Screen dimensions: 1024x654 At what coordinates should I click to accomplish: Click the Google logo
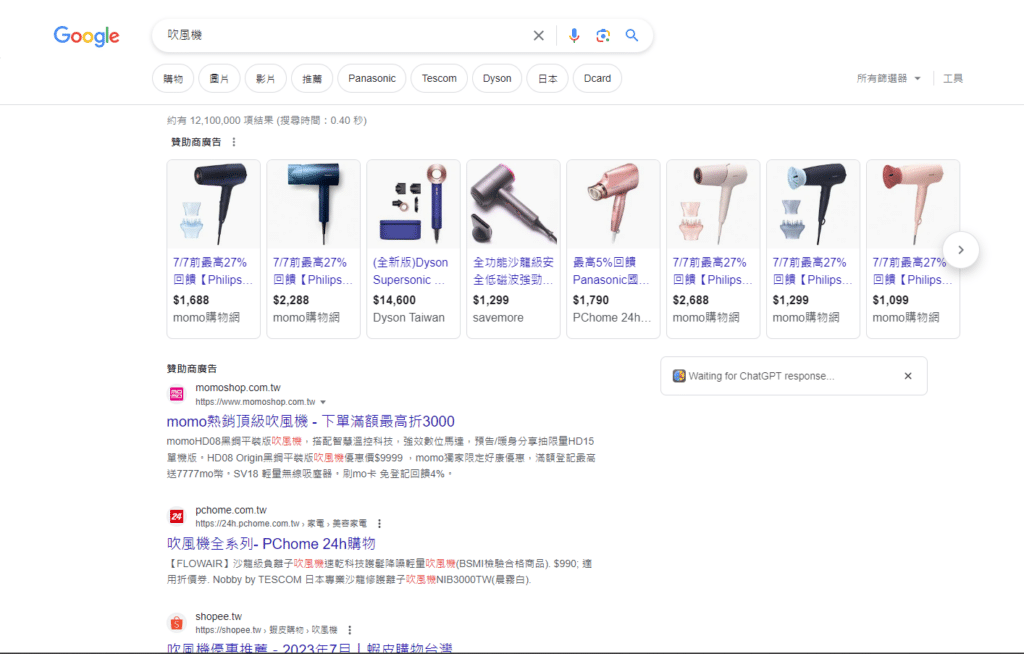click(x=86, y=36)
